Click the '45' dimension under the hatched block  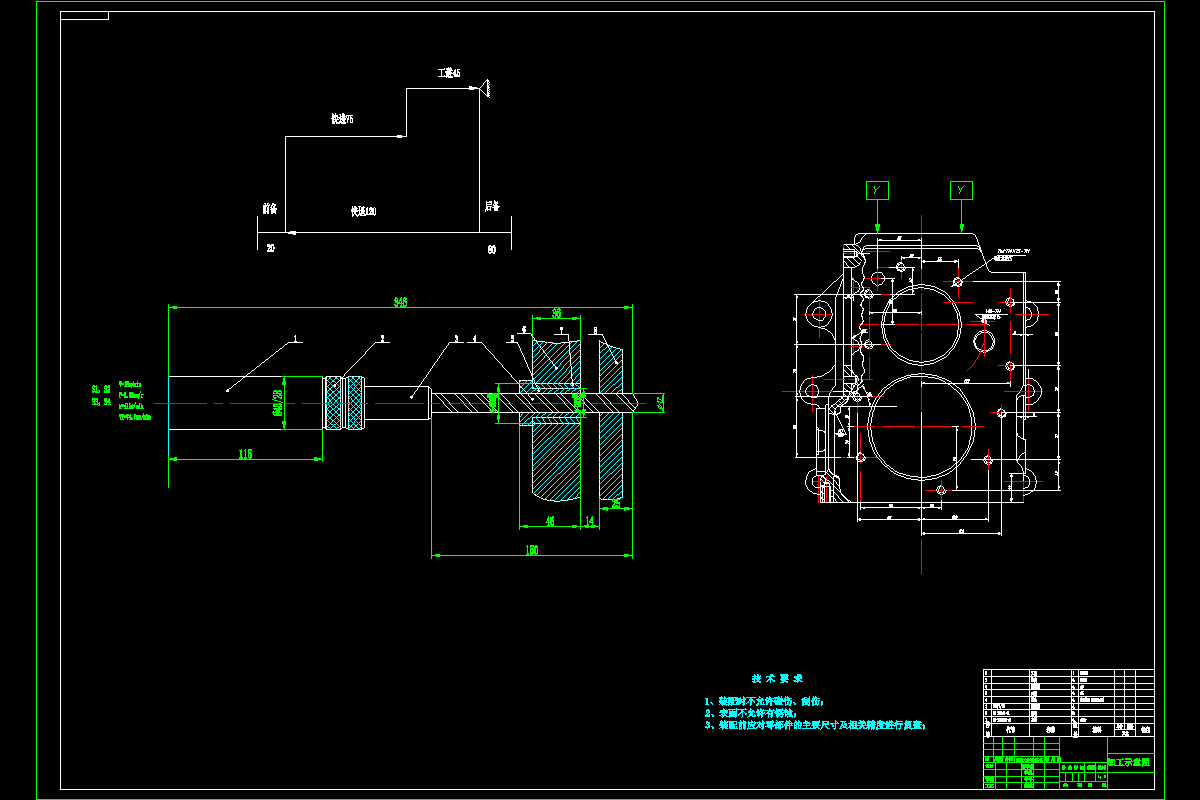coord(550,521)
